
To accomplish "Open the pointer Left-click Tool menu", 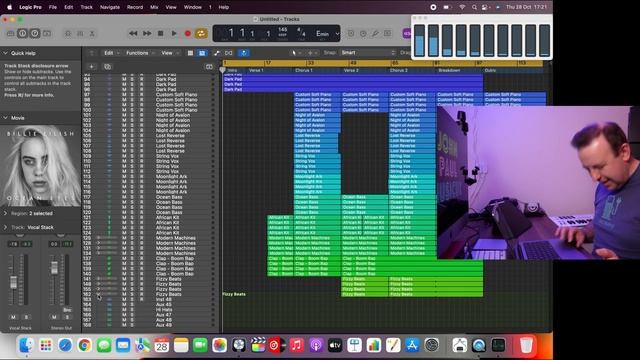I will tap(296, 53).
